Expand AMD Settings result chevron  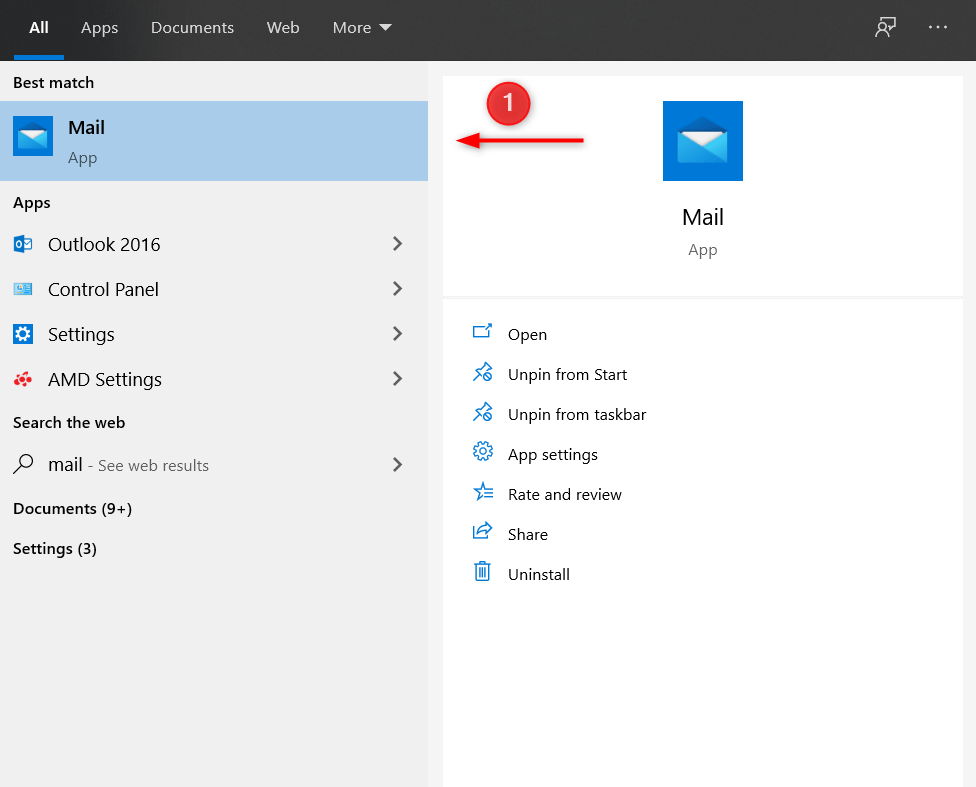click(397, 379)
